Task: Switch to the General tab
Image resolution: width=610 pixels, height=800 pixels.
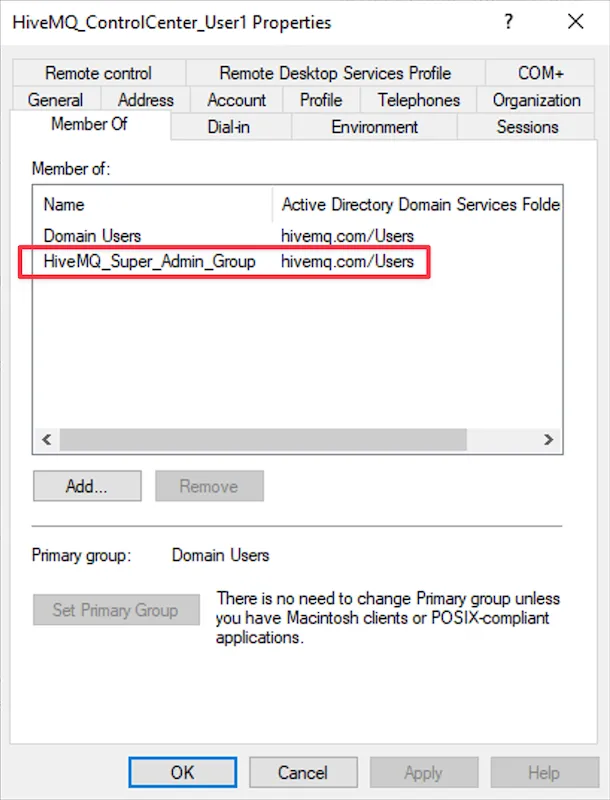Action: (56, 100)
